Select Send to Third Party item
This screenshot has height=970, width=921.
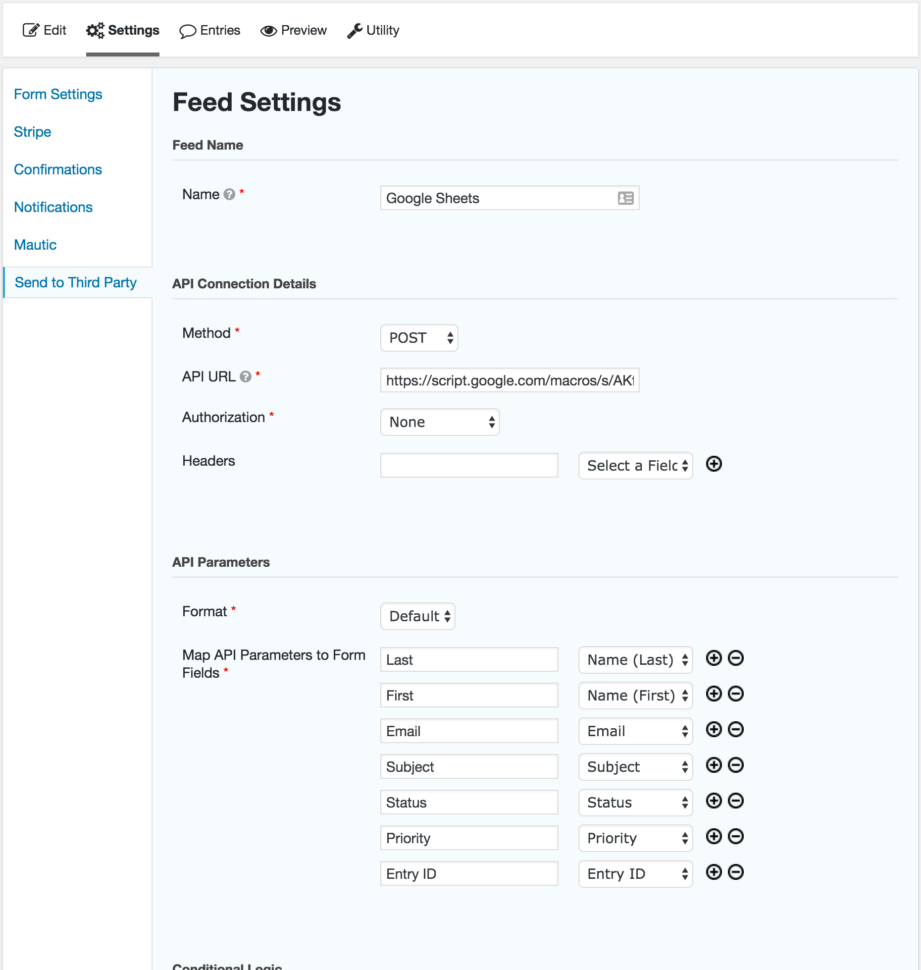click(x=75, y=283)
